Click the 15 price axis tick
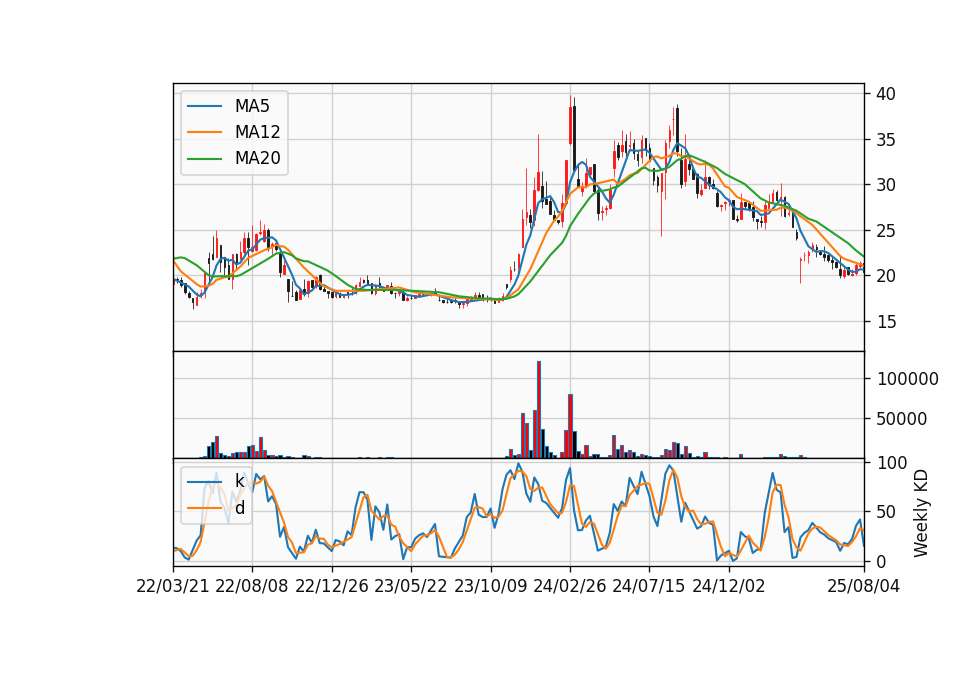Viewport: 960px width, 690px height. coord(886,321)
